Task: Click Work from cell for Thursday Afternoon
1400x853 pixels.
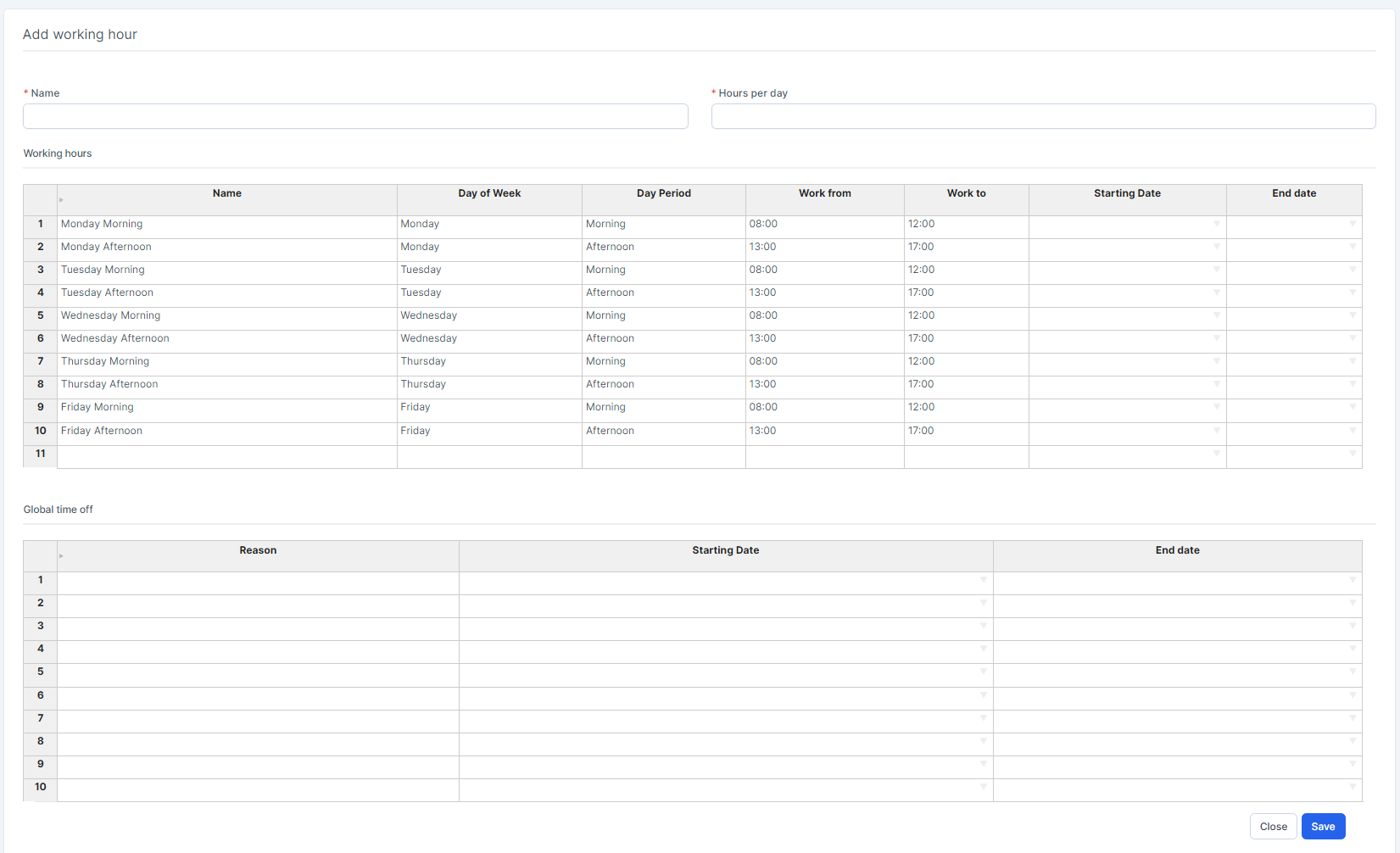Action: click(x=824, y=384)
